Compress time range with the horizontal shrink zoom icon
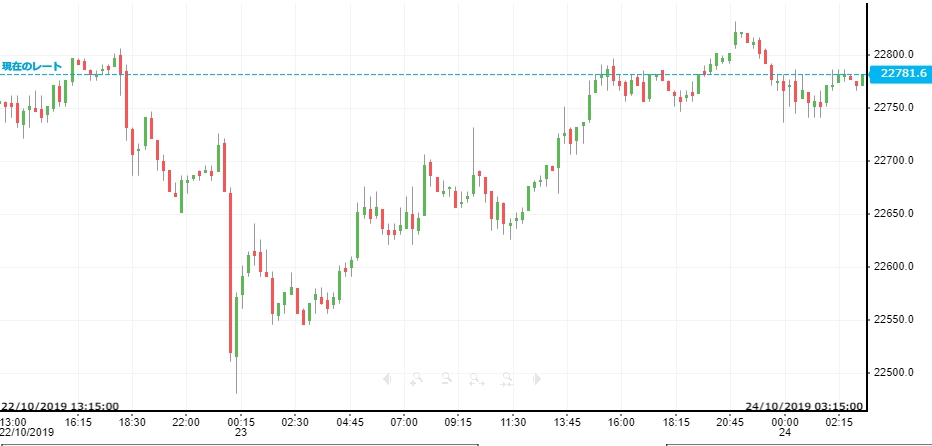This screenshot has height=446, width=932. [507, 379]
